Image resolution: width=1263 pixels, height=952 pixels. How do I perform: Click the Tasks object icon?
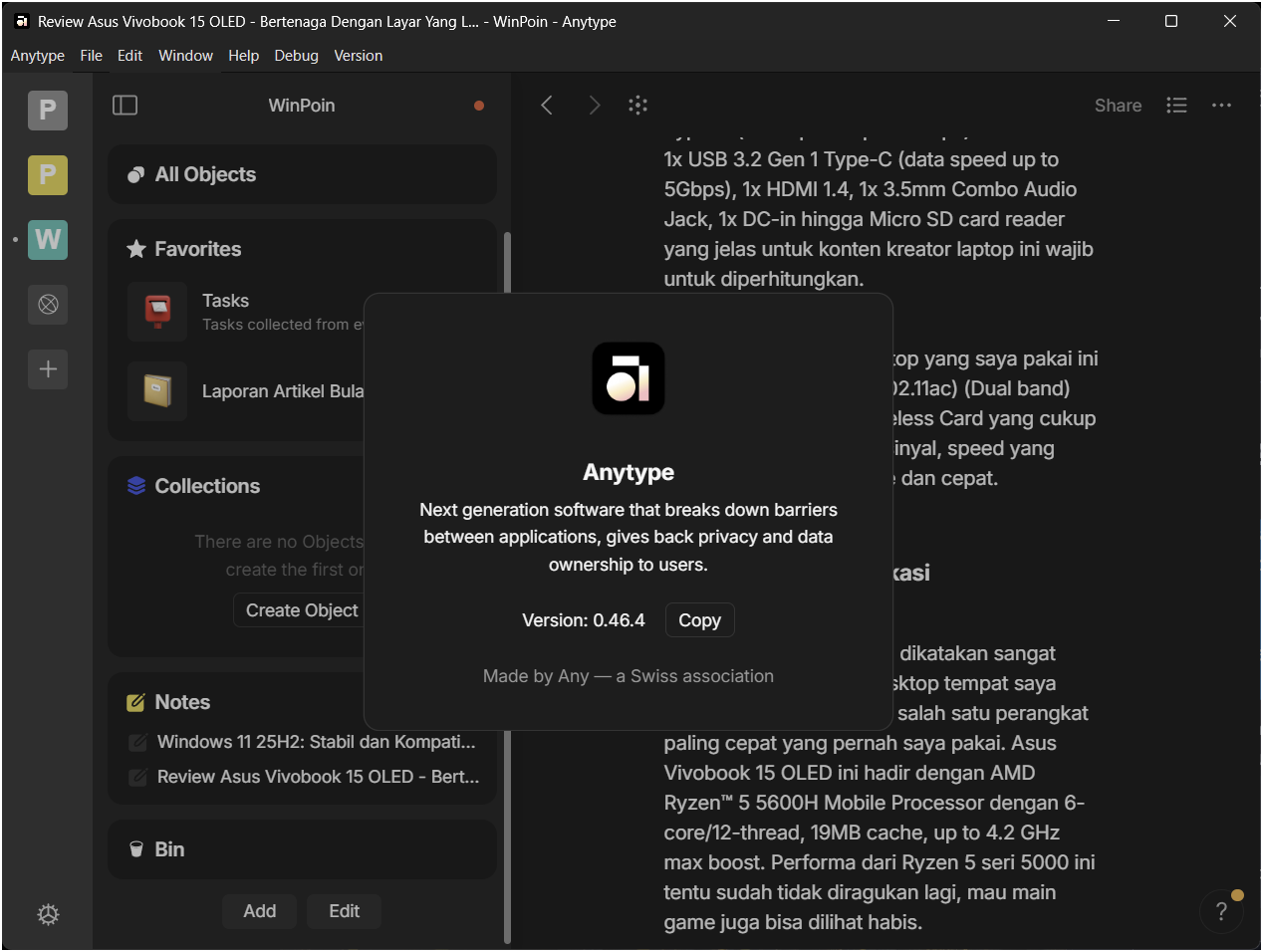point(157,312)
